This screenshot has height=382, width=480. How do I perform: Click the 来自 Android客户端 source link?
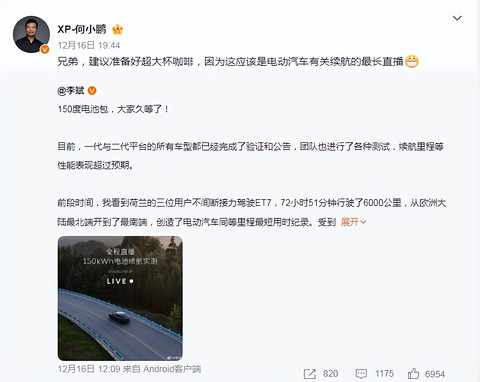pyautogui.click(x=162, y=369)
